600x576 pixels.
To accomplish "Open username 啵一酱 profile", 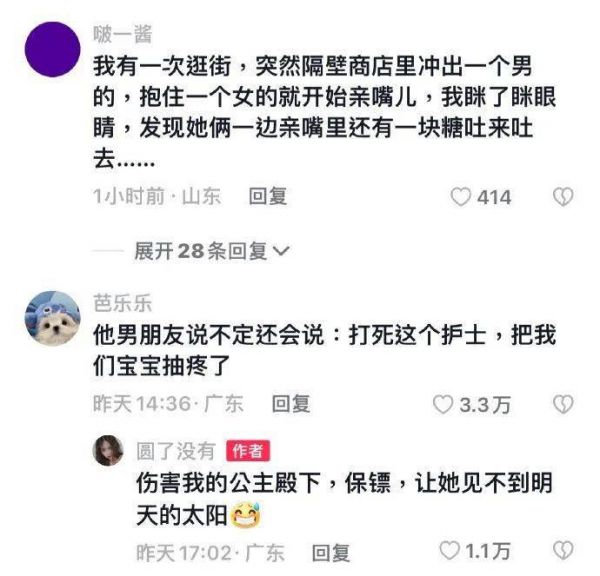I will (x=122, y=34).
